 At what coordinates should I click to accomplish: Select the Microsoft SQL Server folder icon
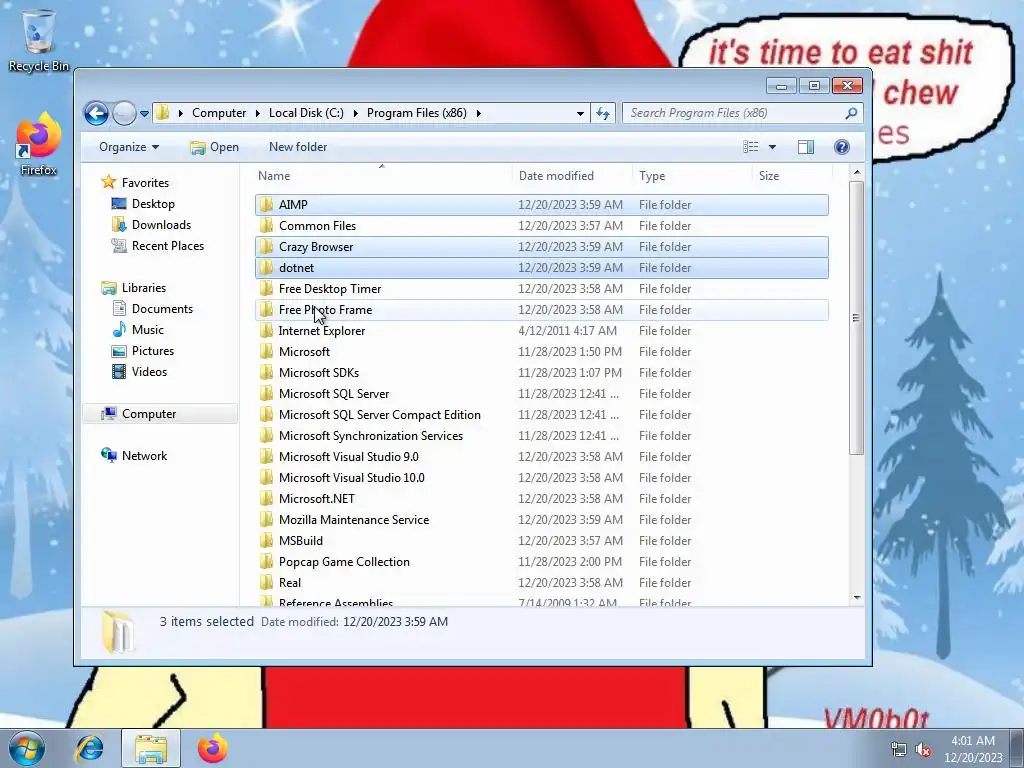[x=266, y=394]
